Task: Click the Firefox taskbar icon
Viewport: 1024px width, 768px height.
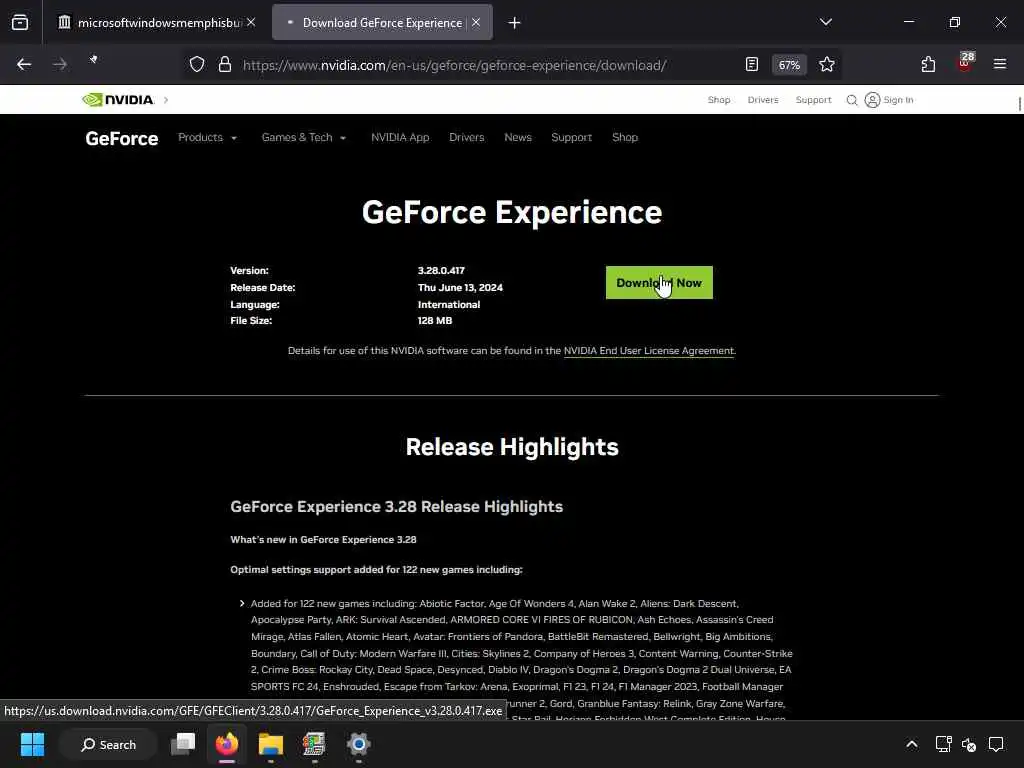Action: coord(227,744)
